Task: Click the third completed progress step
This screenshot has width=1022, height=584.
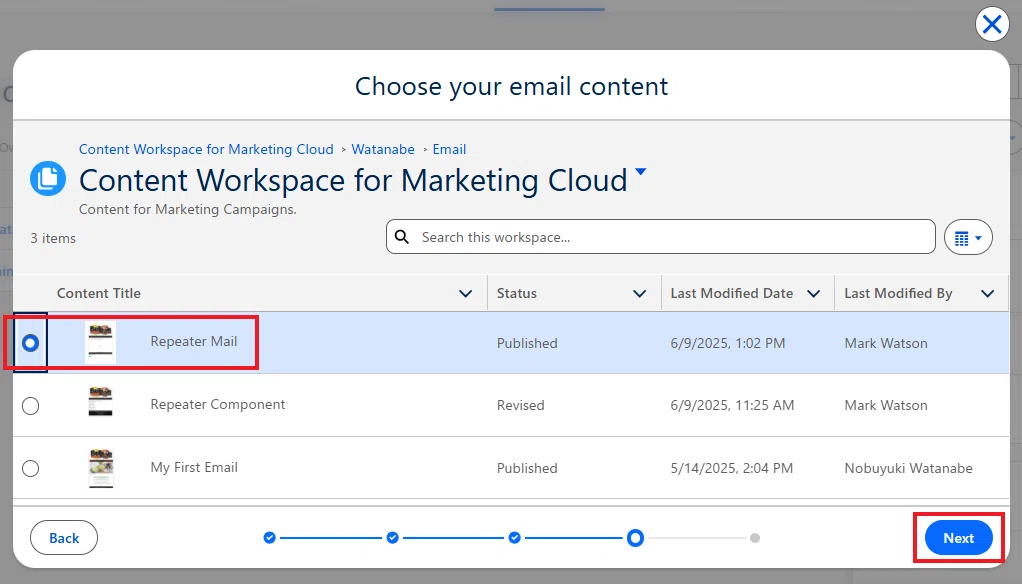Action: pos(514,538)
